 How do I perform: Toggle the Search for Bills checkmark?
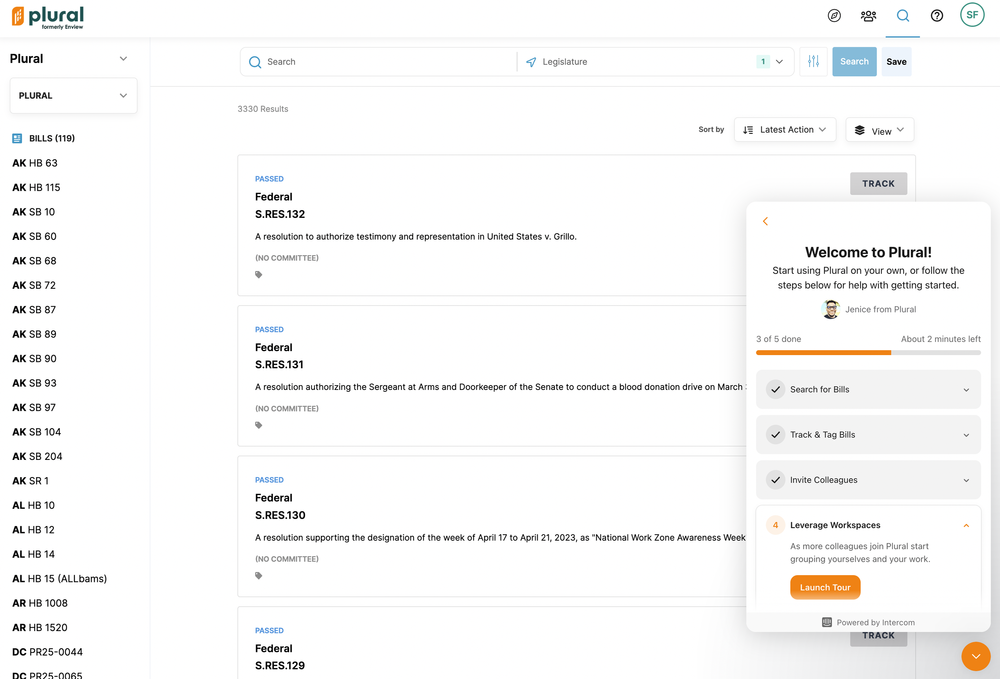point(775,390)
